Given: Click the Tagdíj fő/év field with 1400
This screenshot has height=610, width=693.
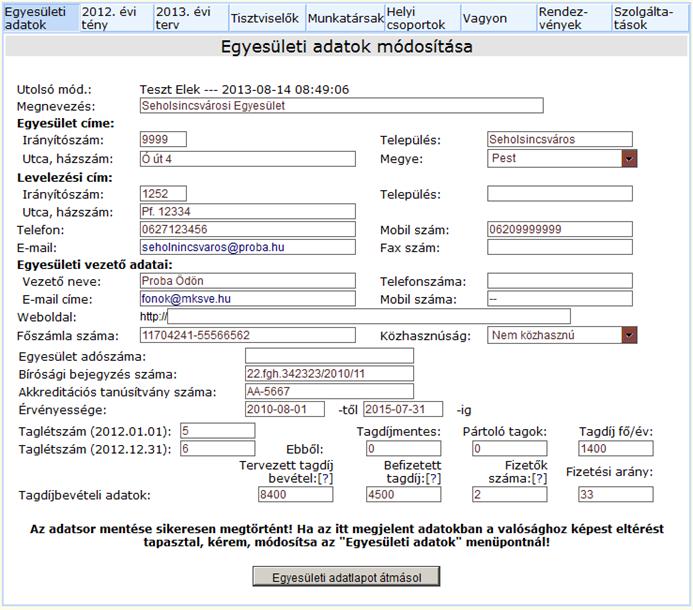Looking at the screenshot, I should [616, 448].
